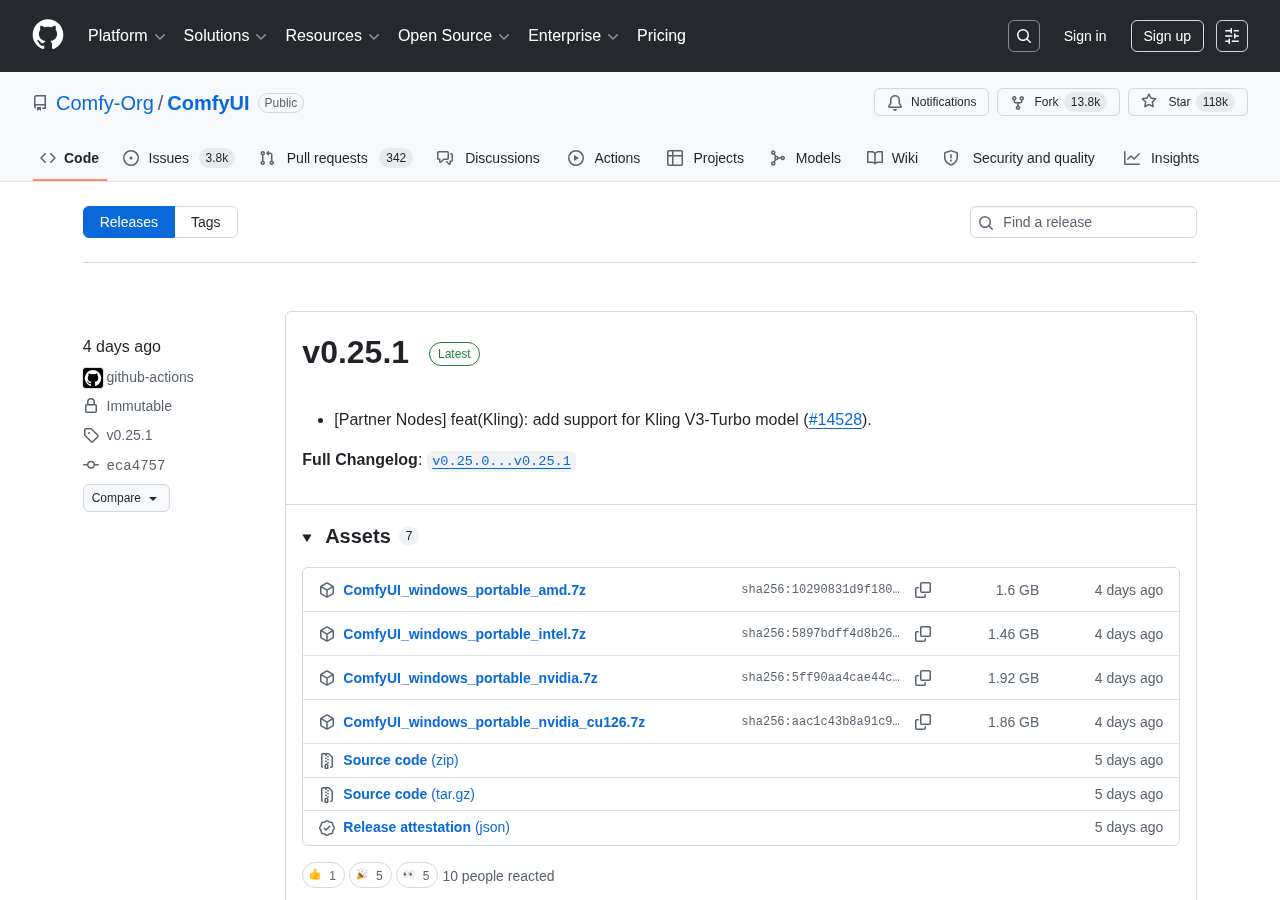Open the Compare dropdown
The height and width of the screenshot is (900, 1280).
tap(126, 498)
